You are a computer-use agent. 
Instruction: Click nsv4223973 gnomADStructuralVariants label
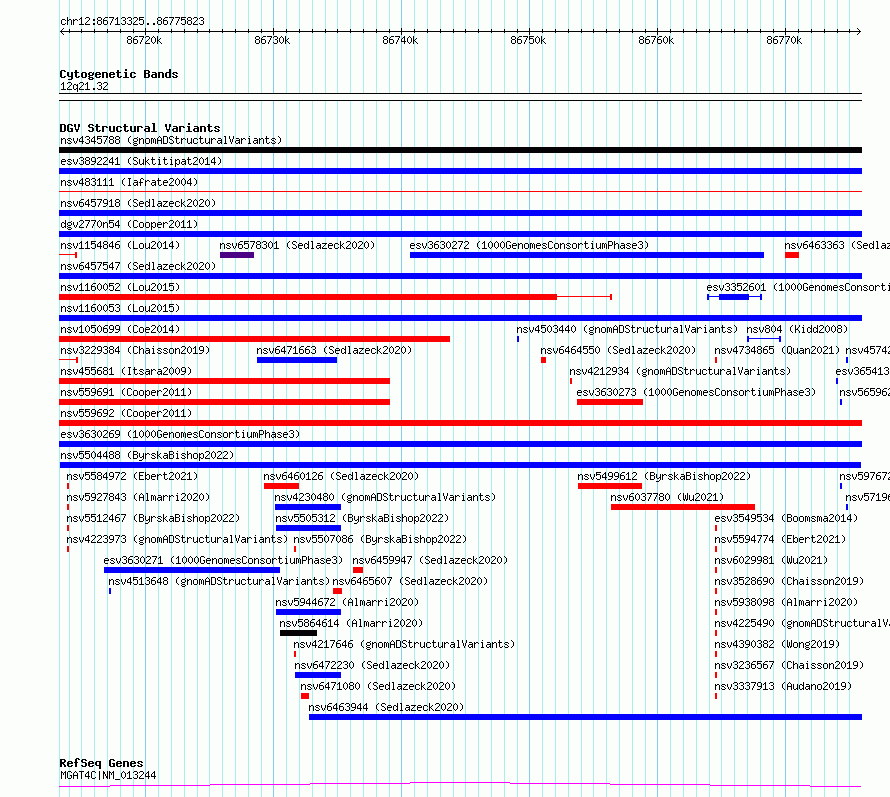pos(177,539)
